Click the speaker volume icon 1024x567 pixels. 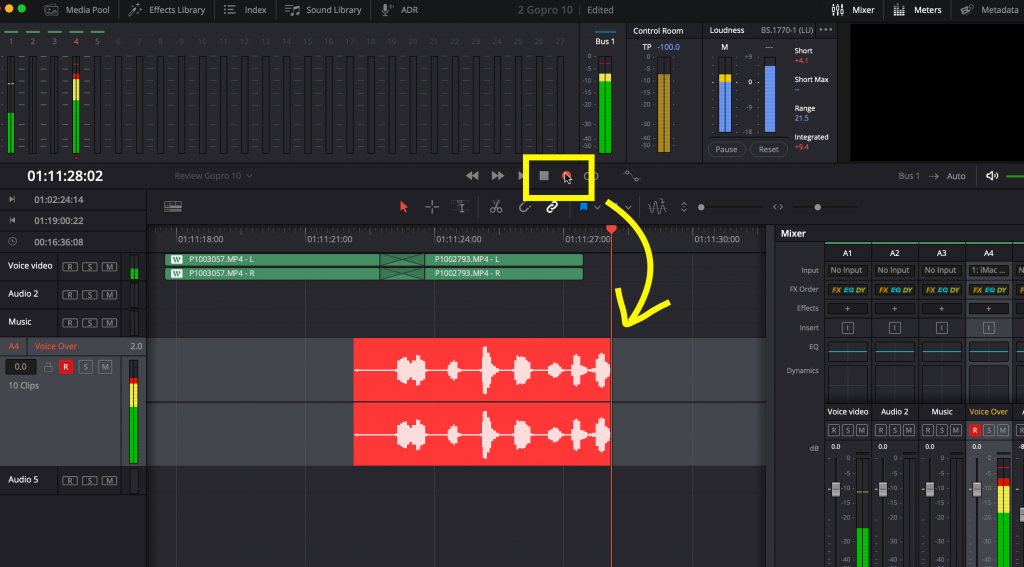992,176
